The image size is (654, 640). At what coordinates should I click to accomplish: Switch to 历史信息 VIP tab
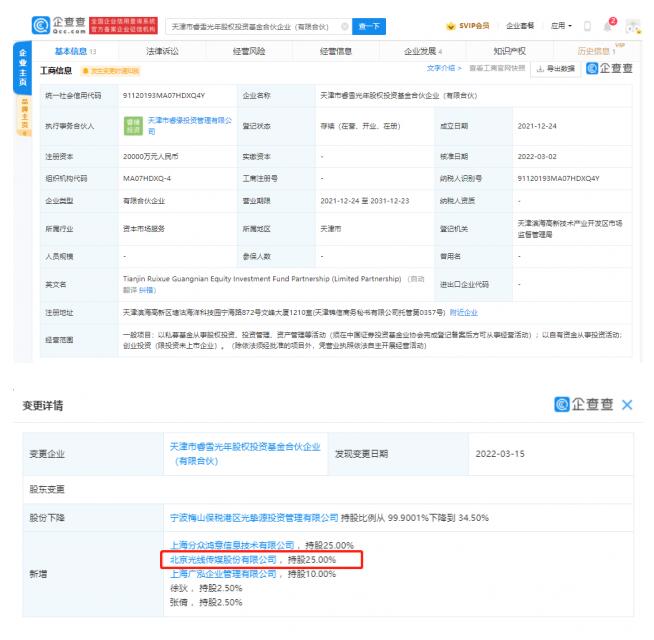tap(596, 51)
